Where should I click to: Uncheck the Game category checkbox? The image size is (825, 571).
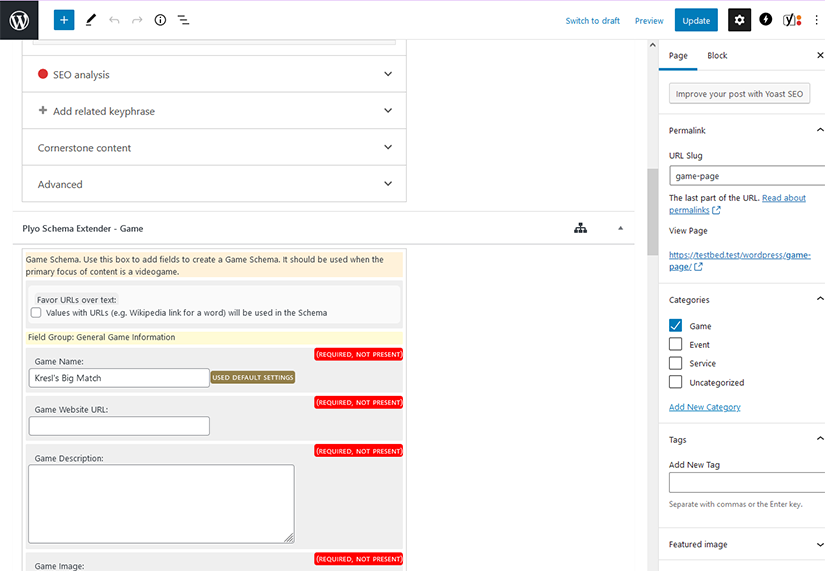click(676, 326)
